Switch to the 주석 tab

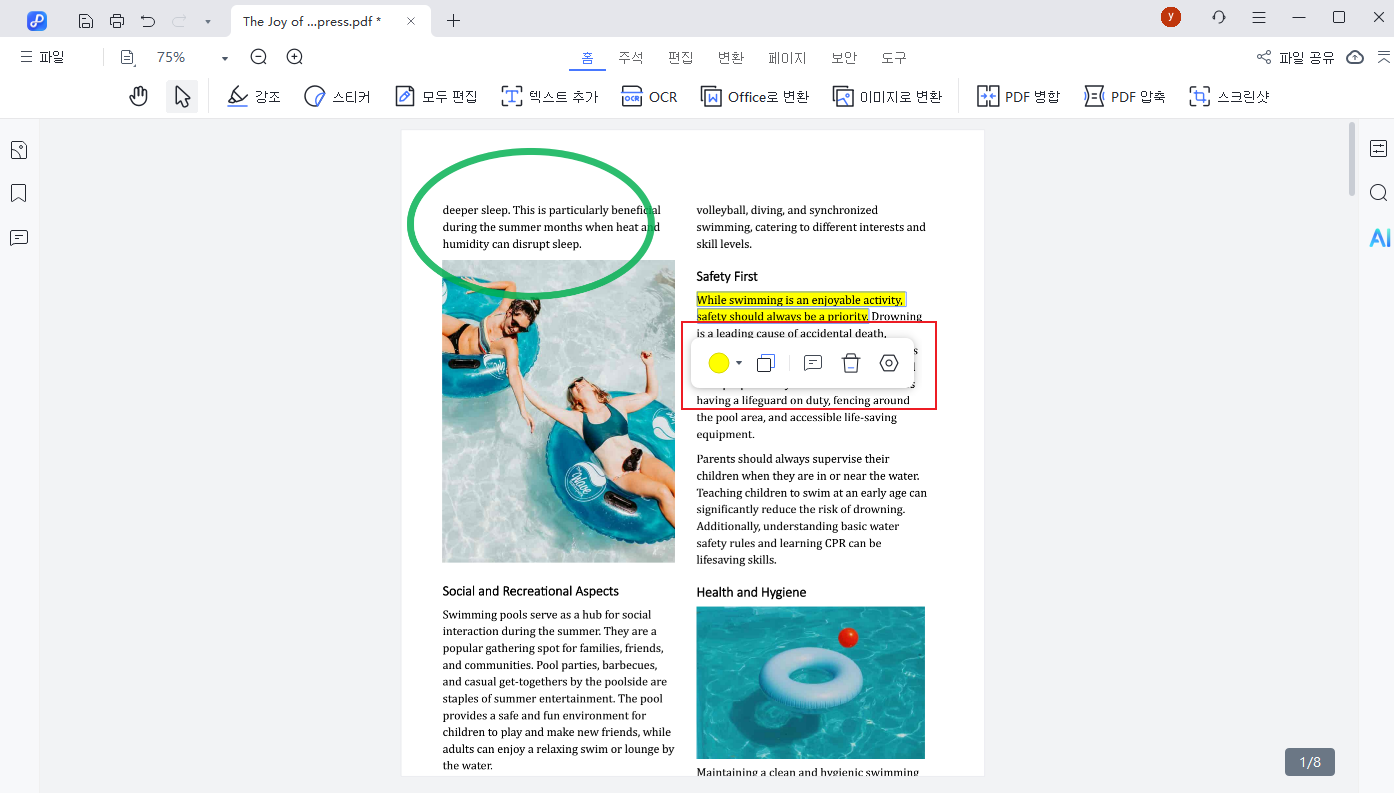tap(631, 58)
